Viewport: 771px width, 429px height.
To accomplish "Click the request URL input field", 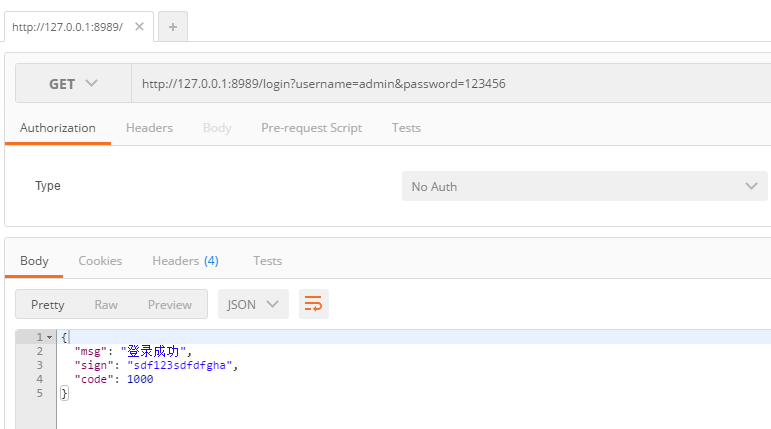I will point(451,84).
